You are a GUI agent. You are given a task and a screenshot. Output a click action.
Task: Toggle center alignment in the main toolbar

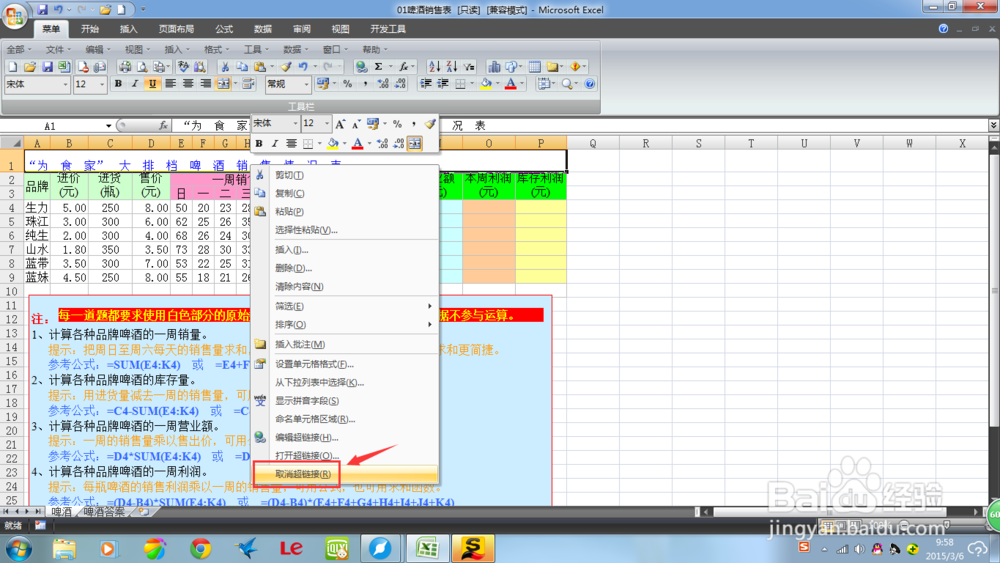click(188, 84)
